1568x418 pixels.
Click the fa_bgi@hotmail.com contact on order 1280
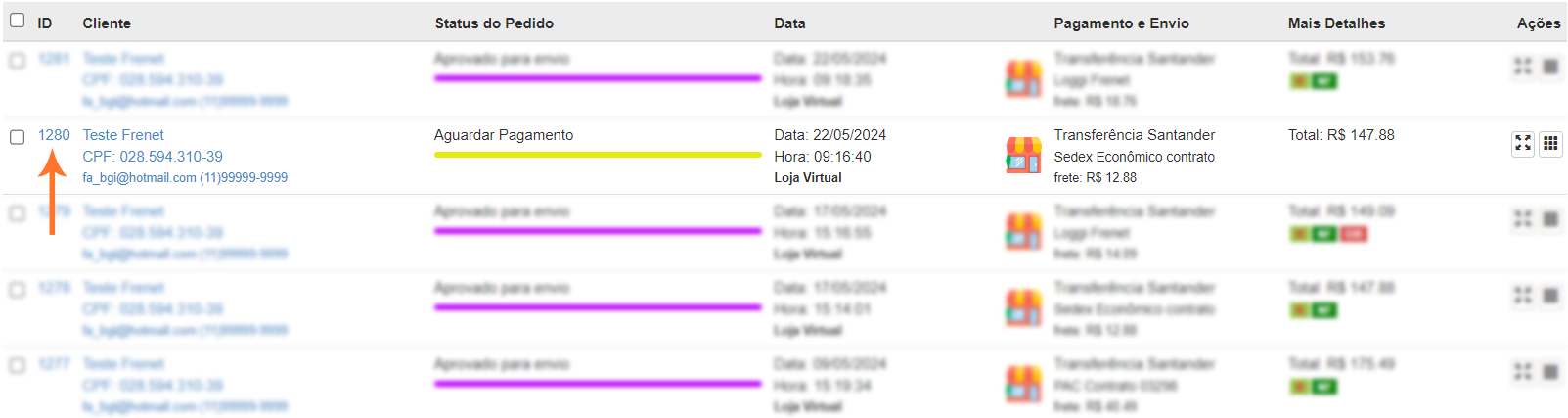point(139,178)
